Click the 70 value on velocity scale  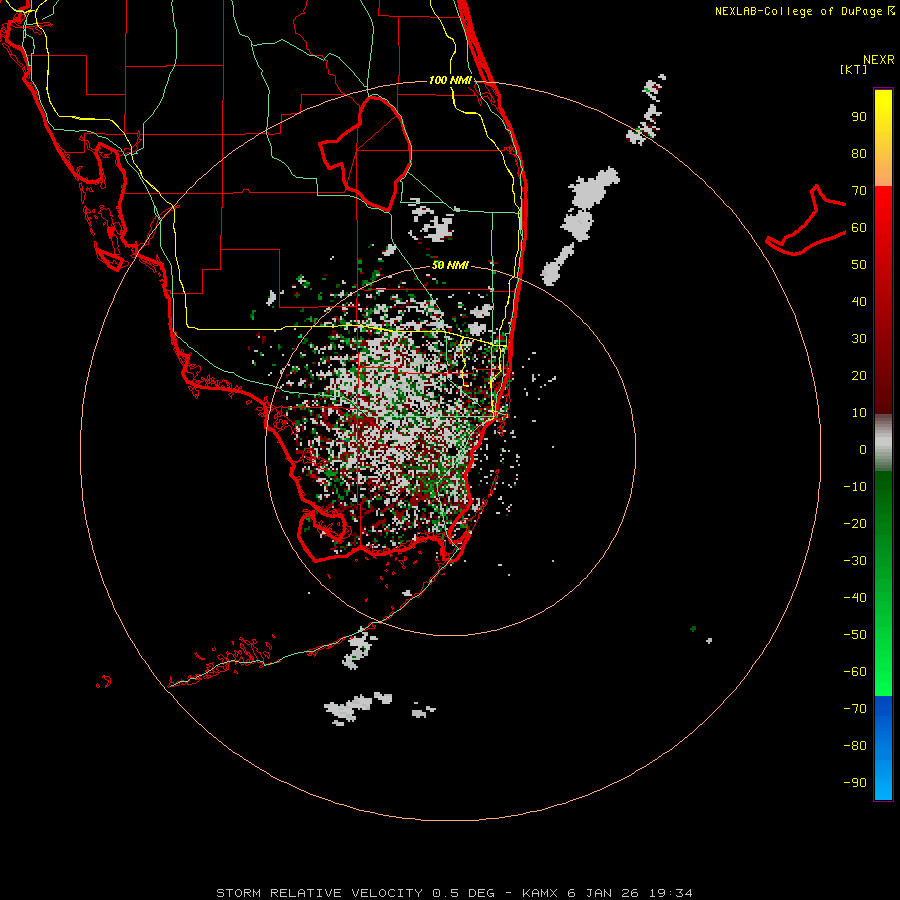click(859, 191)
